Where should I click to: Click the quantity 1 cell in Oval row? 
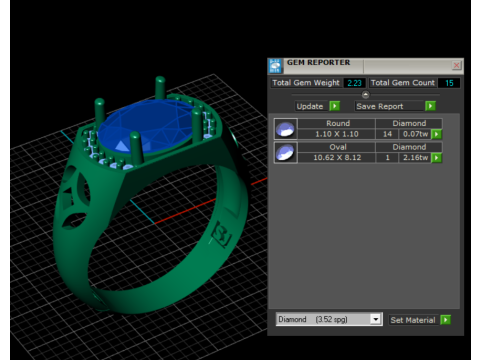(x=387, y=157)
